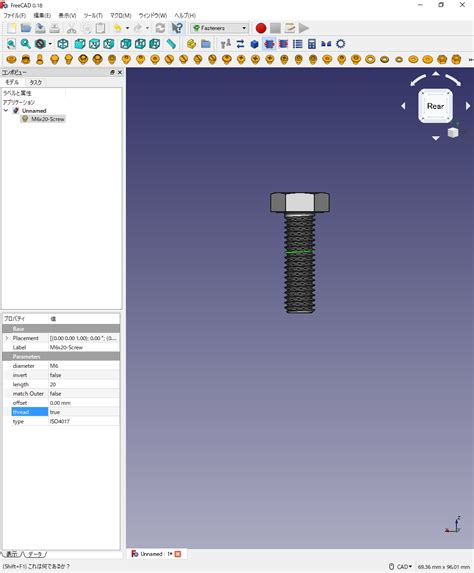Click the blue cube simple-shape icon

pos(255,44)
